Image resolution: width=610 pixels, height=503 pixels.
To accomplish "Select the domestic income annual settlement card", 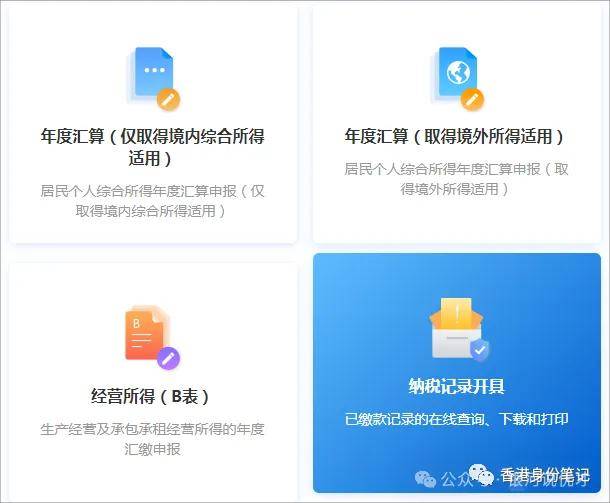I will [x=153, y=124].
